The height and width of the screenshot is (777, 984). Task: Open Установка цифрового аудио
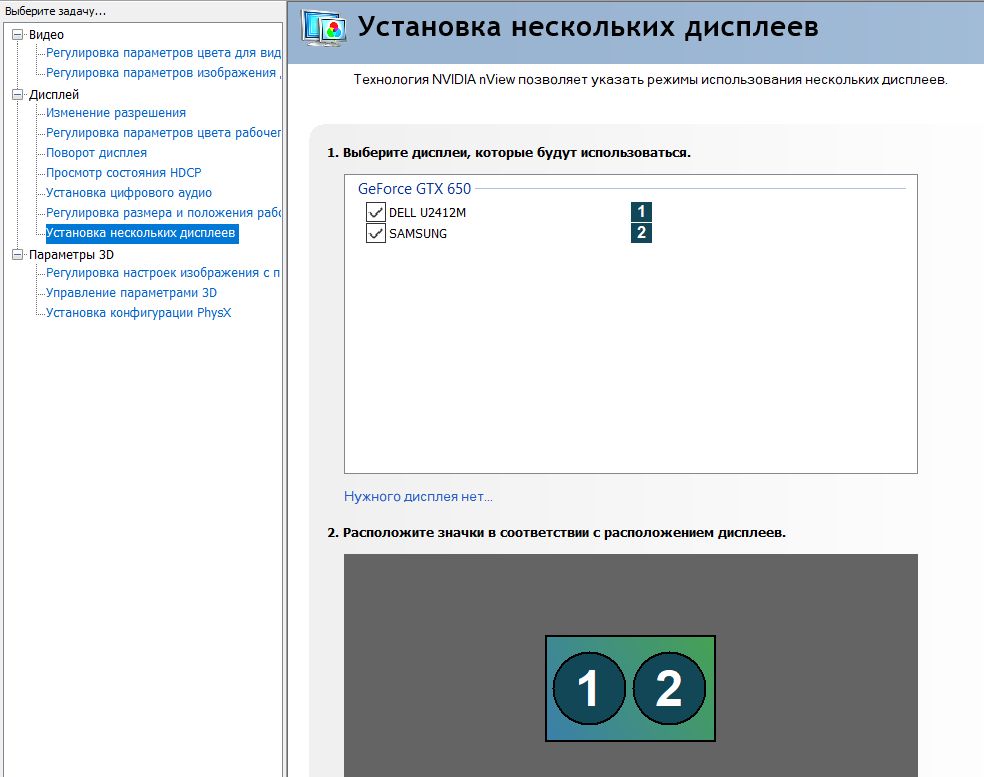pyautogui.click(x=129, y=193)
